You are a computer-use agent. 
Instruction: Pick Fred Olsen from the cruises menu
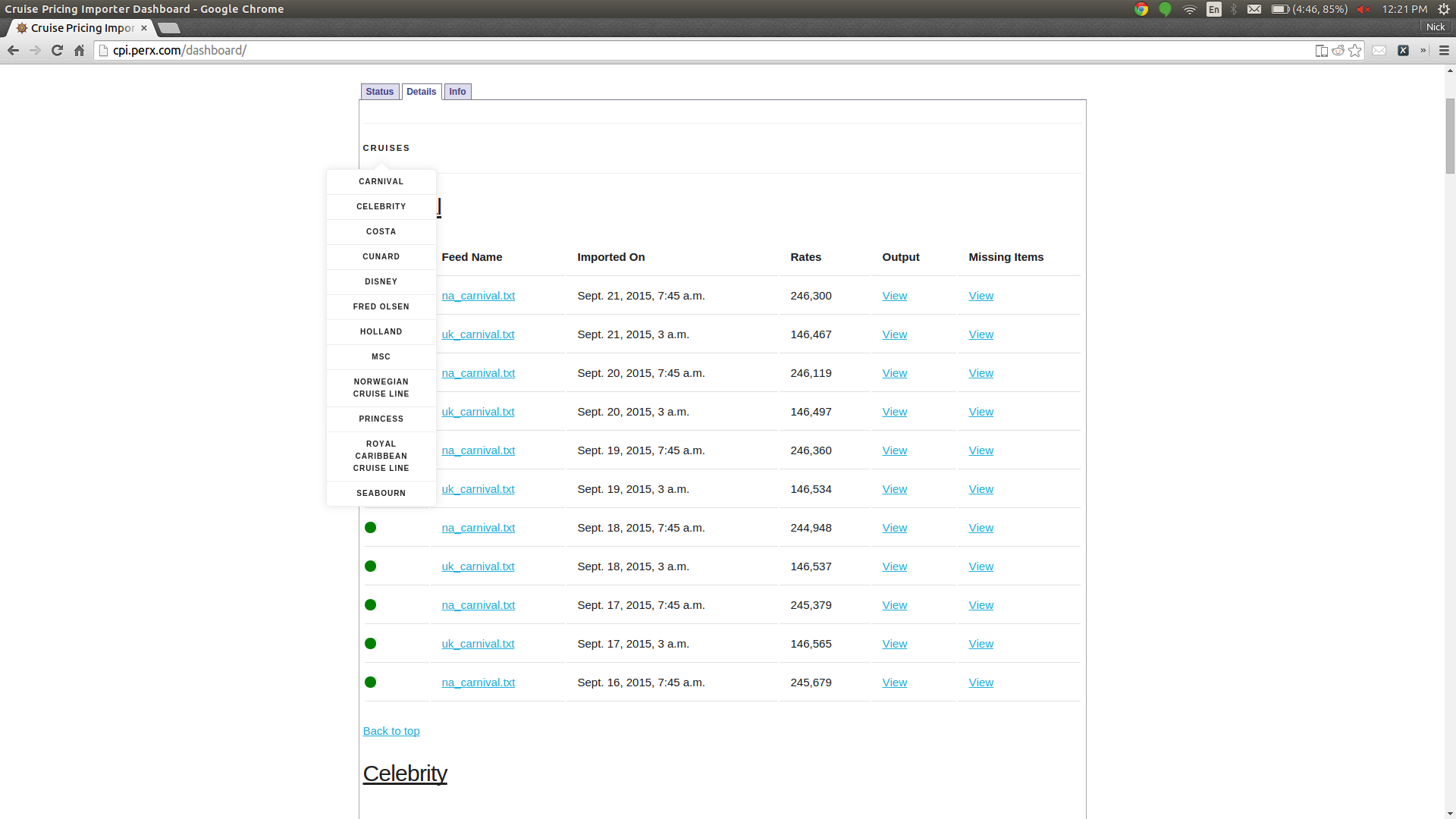(x=381, y=307)
